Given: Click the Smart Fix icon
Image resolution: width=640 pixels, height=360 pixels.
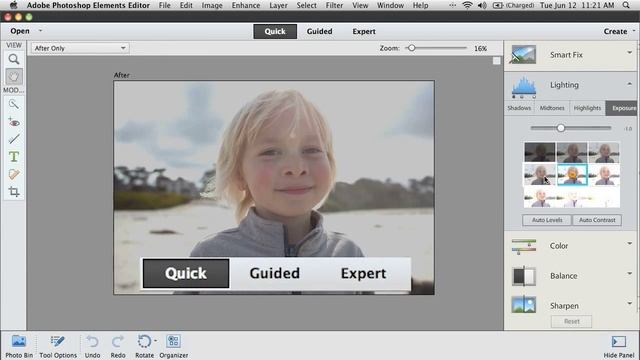Looking at the screenshot, I should (x=523, y=55).
